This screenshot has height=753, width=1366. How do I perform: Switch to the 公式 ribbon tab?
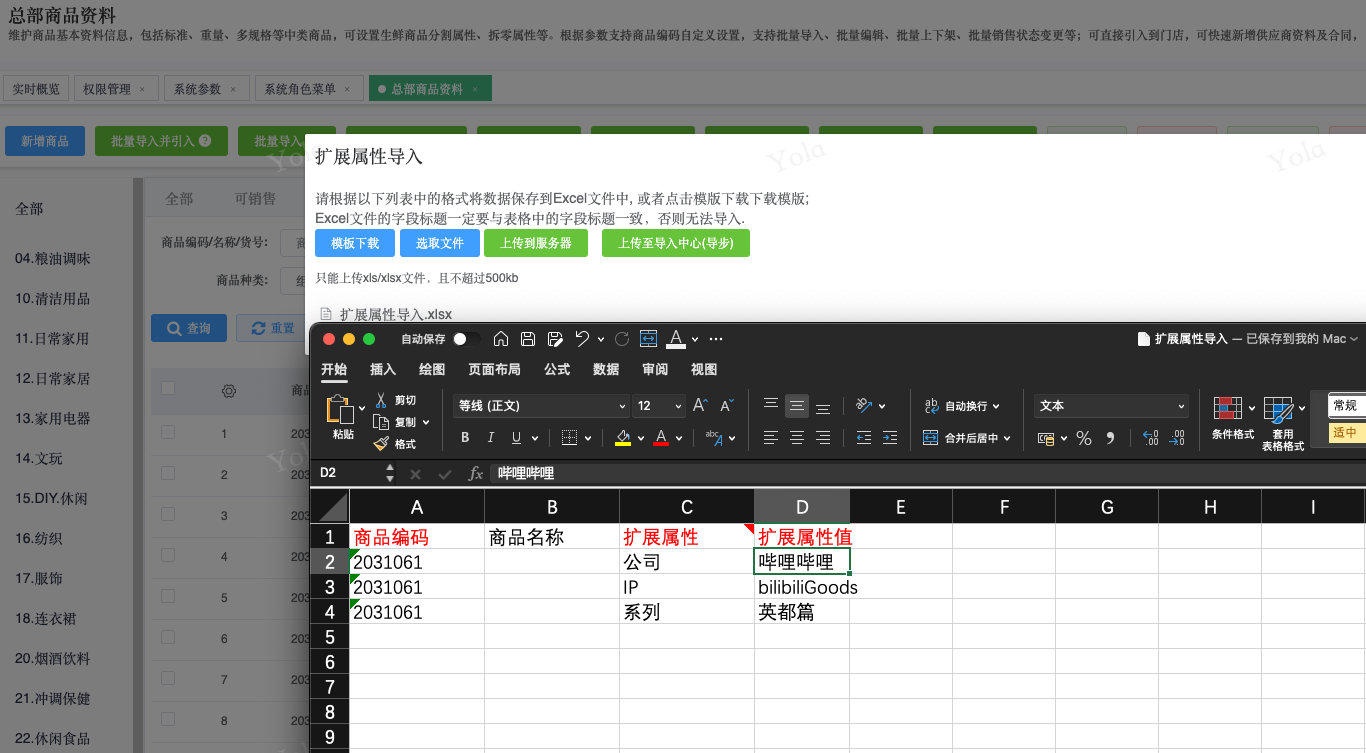pyautogui.click(x=557, y=369)
